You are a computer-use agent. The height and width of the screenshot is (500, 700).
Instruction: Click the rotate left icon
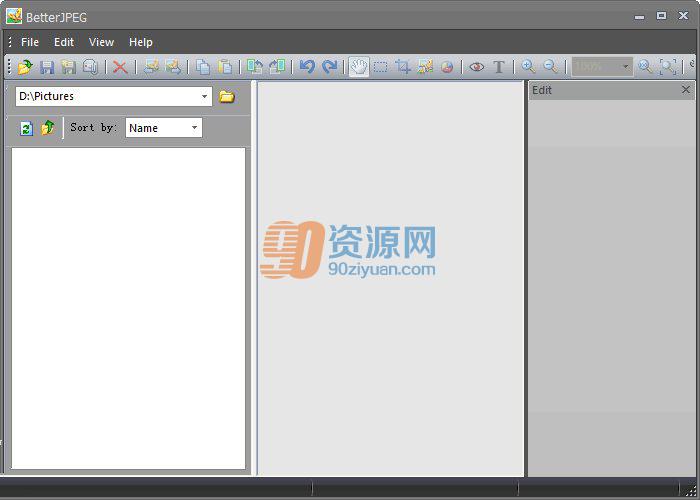coord(255,67)
